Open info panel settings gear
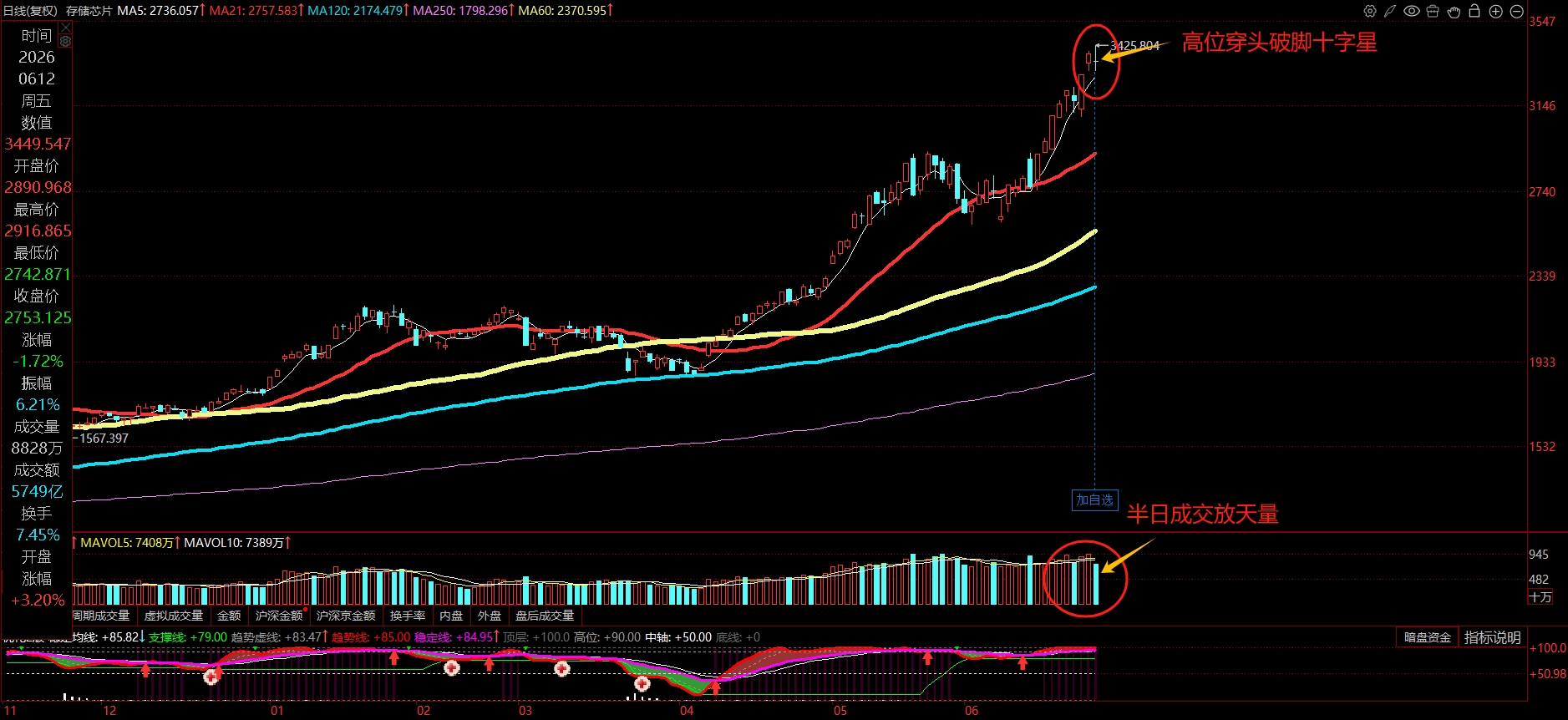The width and height of the screenshot is (1568, 720). (x=66, y=41)
